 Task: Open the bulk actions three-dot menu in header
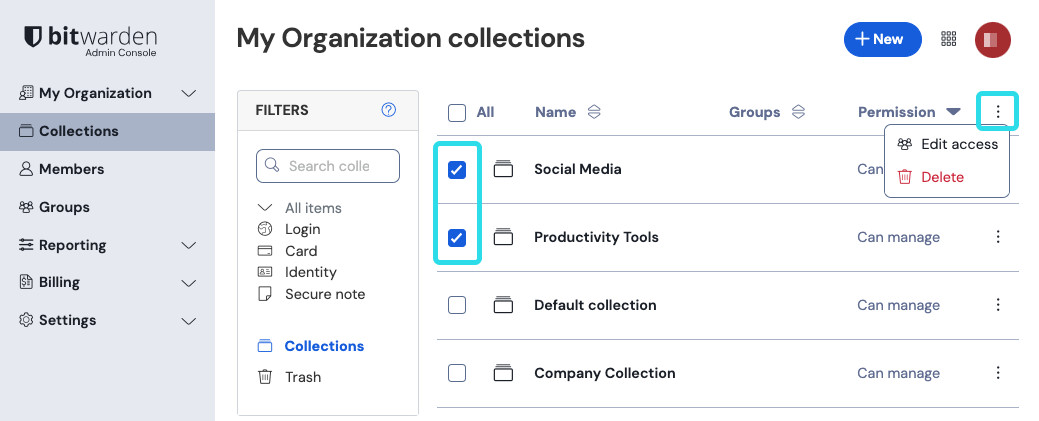tap(997, 112)
